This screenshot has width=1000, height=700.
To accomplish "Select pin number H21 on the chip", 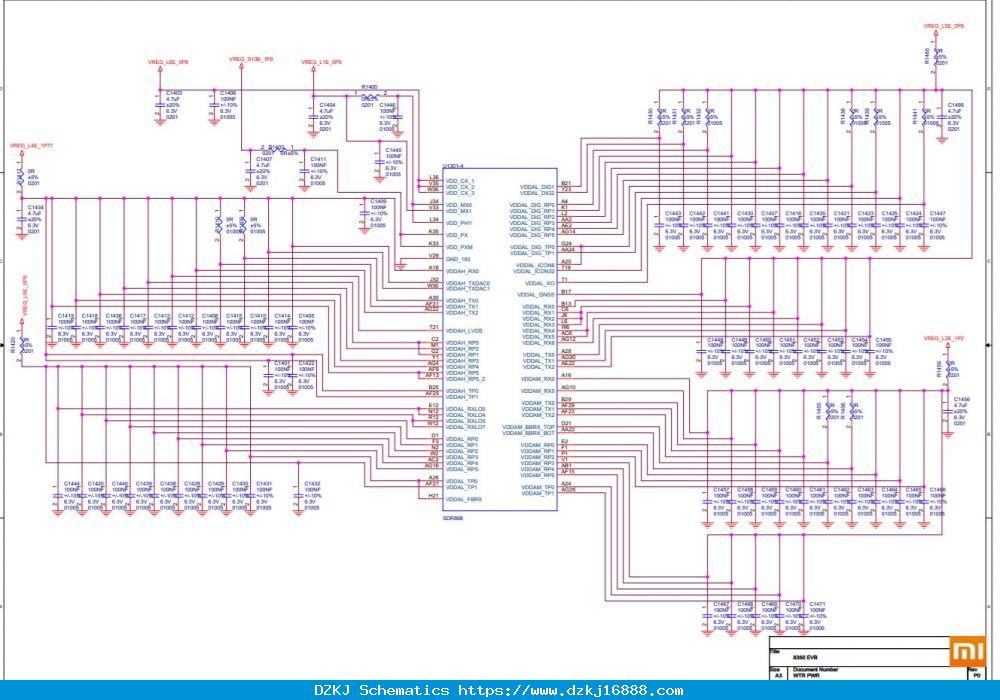I will [x=434, y=496].
